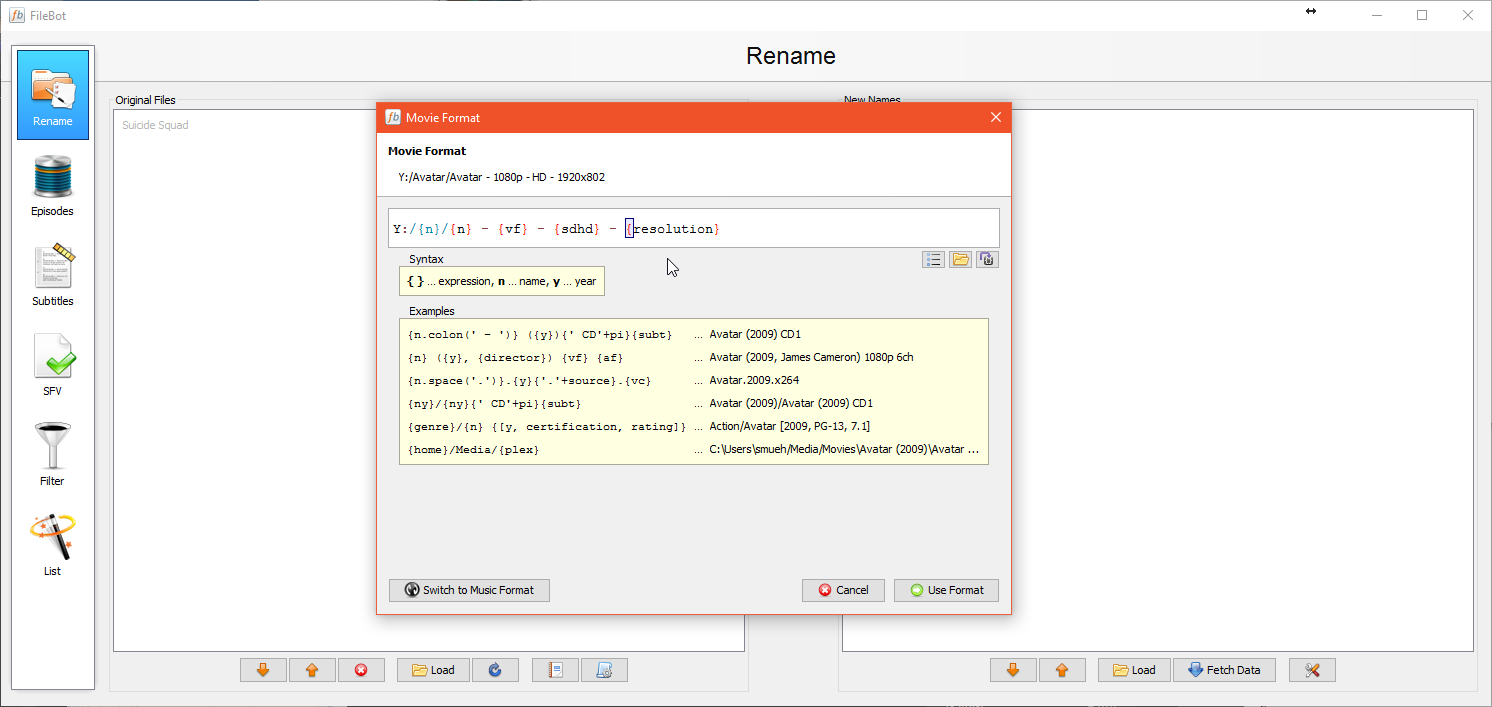Open the Subtitles panel

pos(53,275)
